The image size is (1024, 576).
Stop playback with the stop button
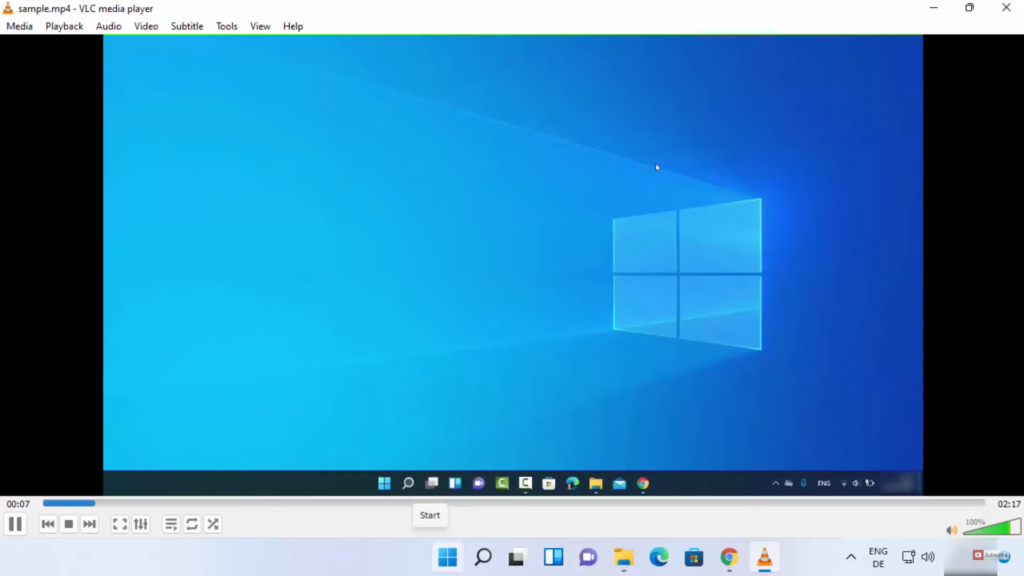(x=69, y=524)
